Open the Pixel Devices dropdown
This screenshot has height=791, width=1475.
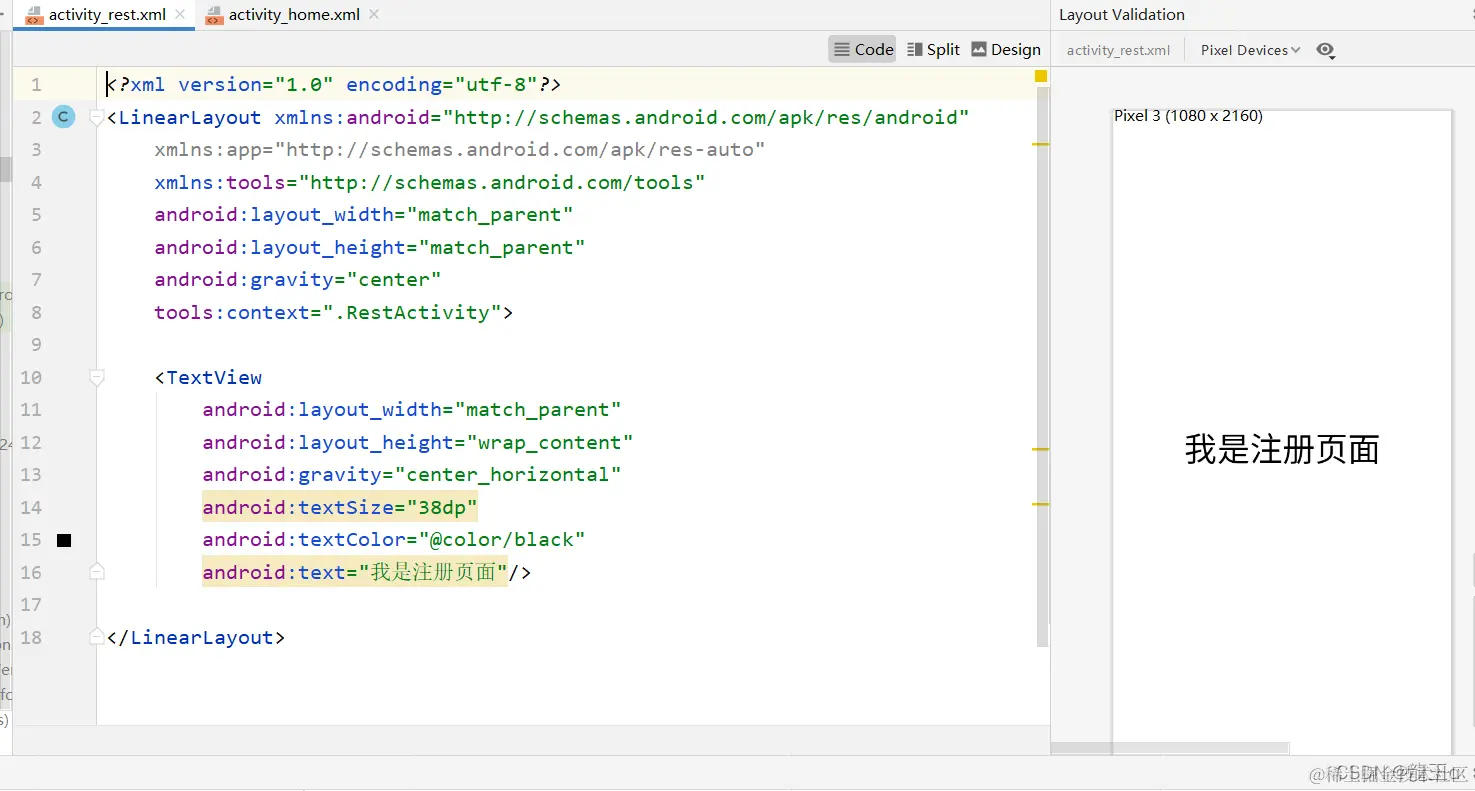pyautogui.click(x=1250, y=50)
